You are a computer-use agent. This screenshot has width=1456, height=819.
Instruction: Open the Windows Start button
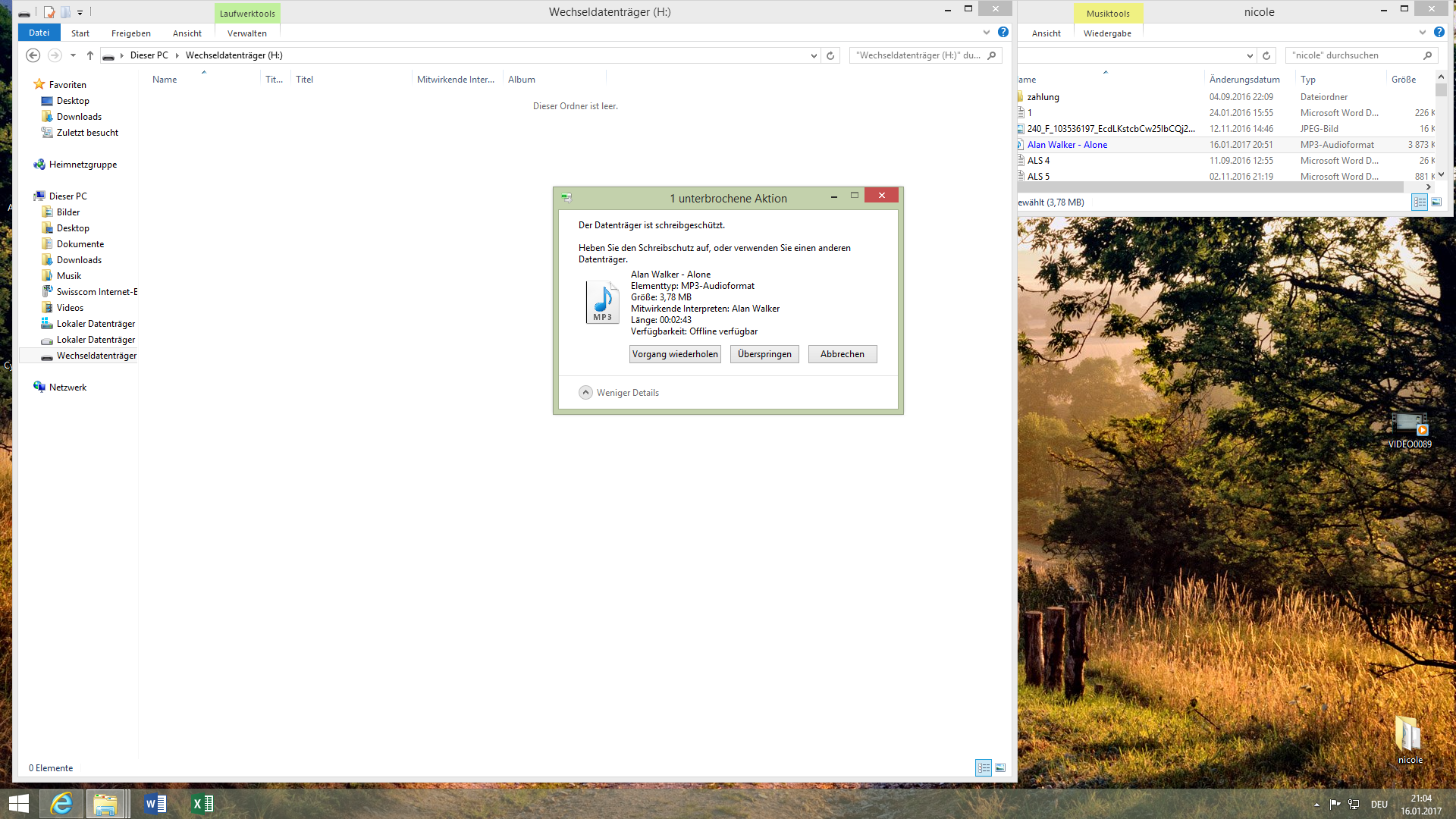[18, 804]
